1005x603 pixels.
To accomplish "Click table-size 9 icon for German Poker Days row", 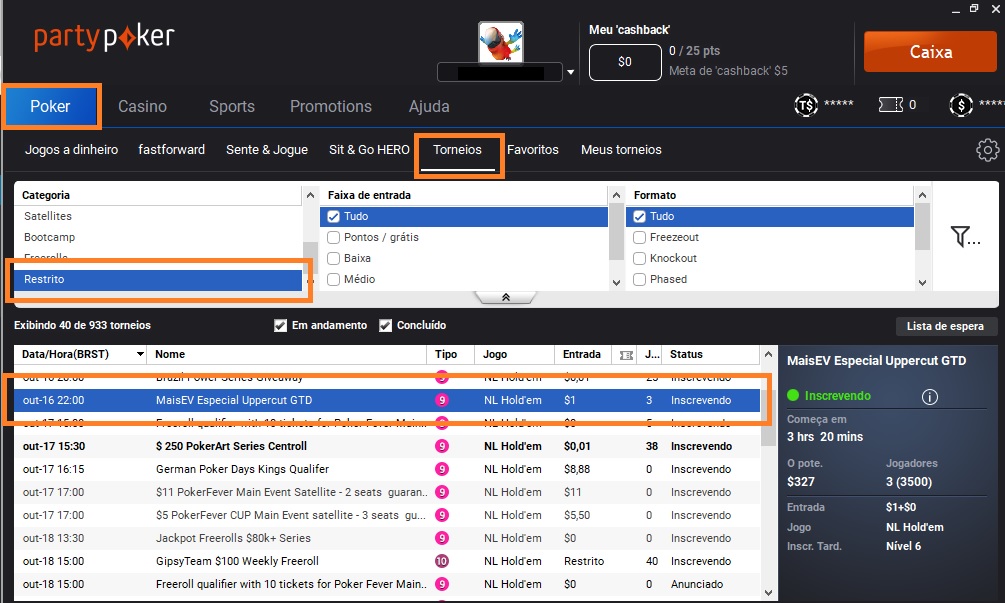I will coord(442,470).
